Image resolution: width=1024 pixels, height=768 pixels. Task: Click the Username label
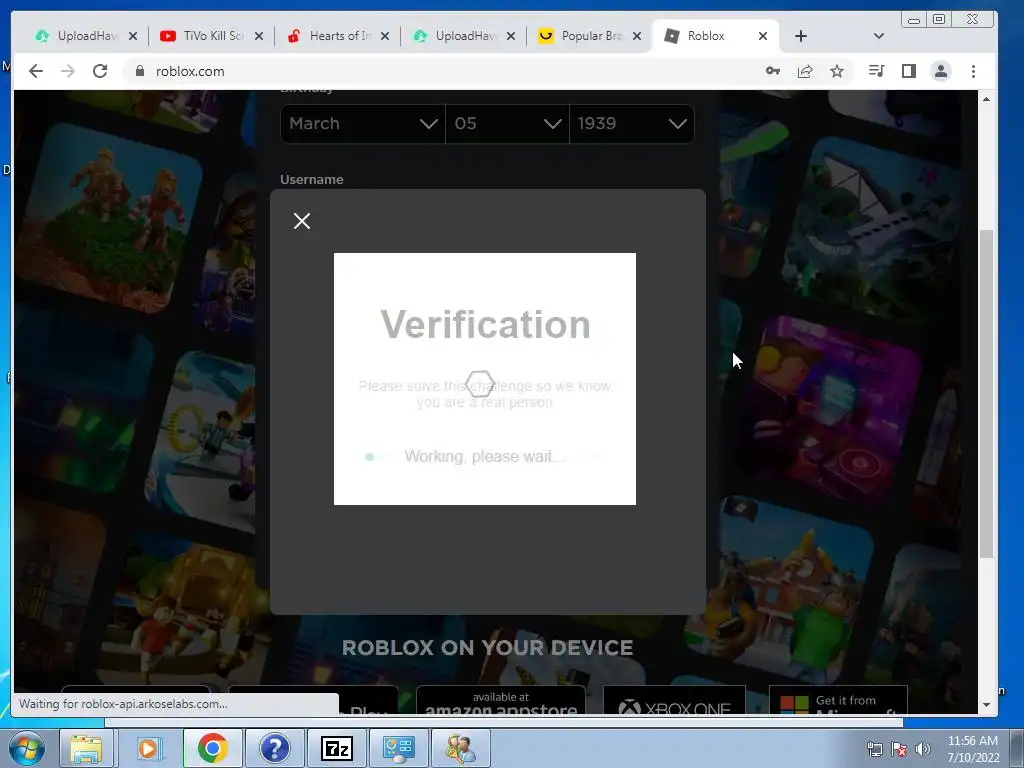312,180
